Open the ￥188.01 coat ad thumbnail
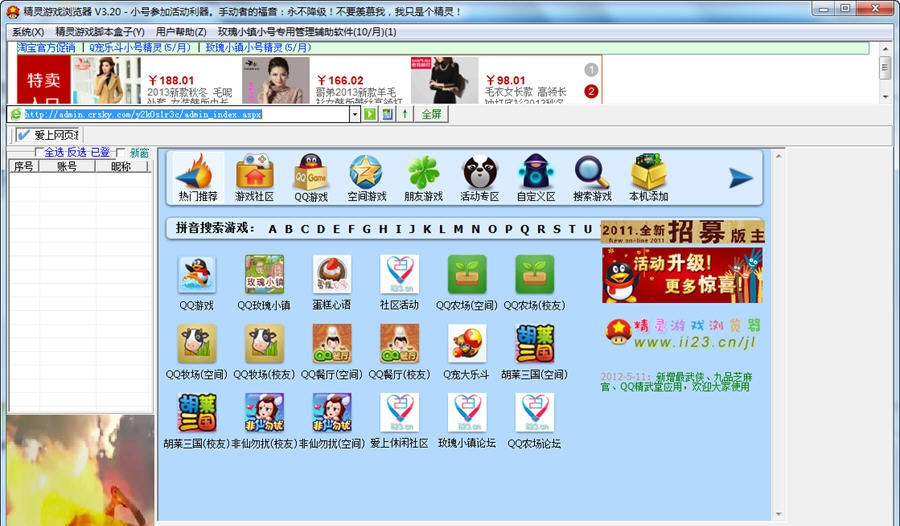 [x=106, y=80]
